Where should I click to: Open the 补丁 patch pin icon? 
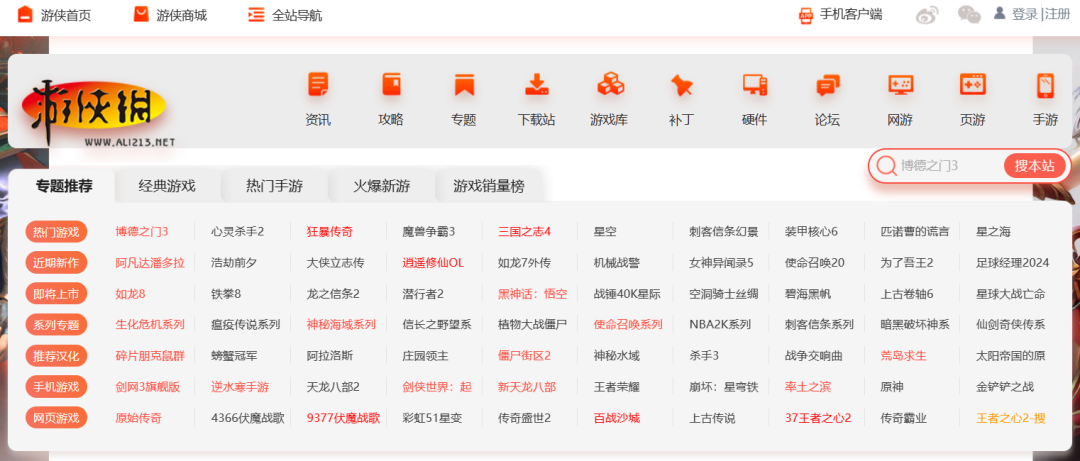pos(681,85)
